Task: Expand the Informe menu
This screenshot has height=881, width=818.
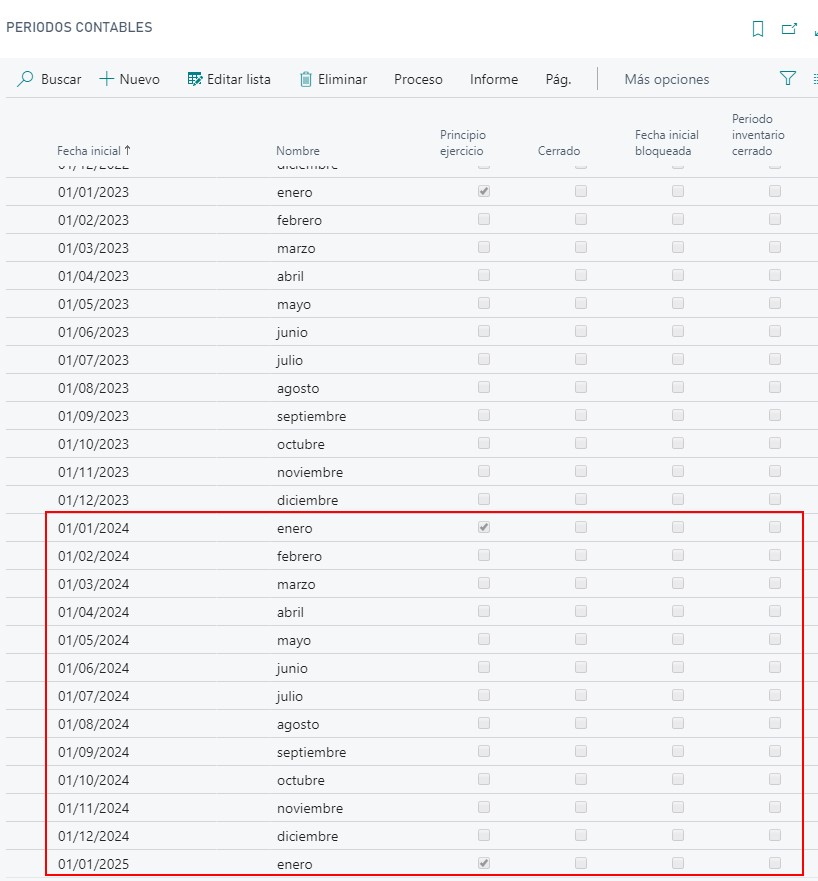Action: tap(494, 79)
